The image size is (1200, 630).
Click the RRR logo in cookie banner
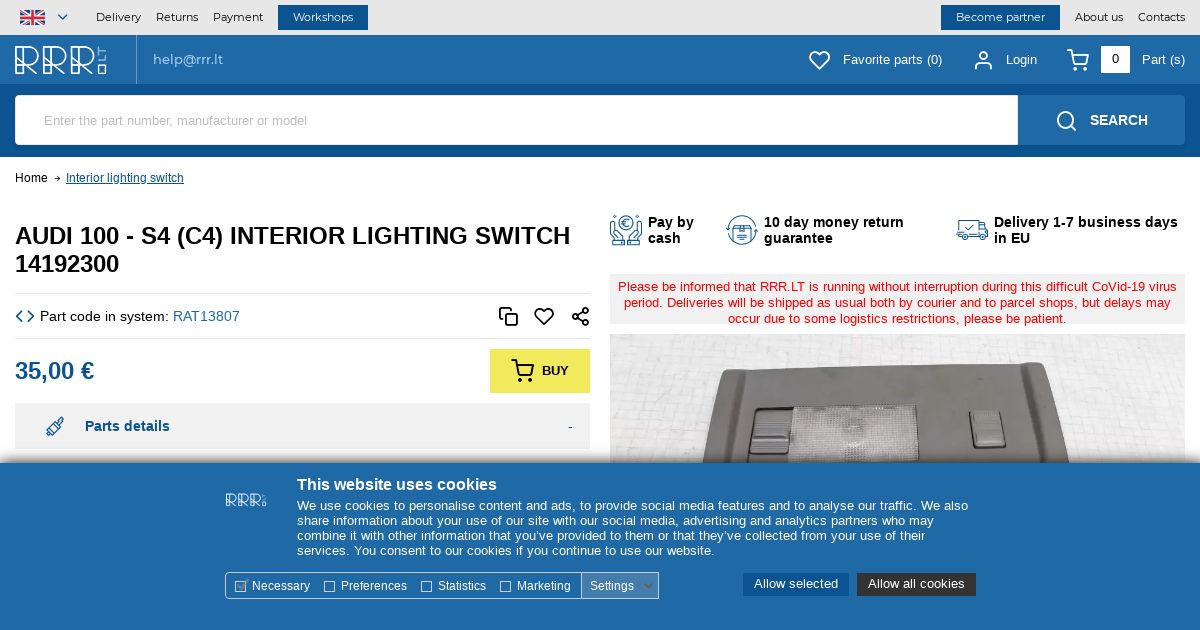(245, 499)
